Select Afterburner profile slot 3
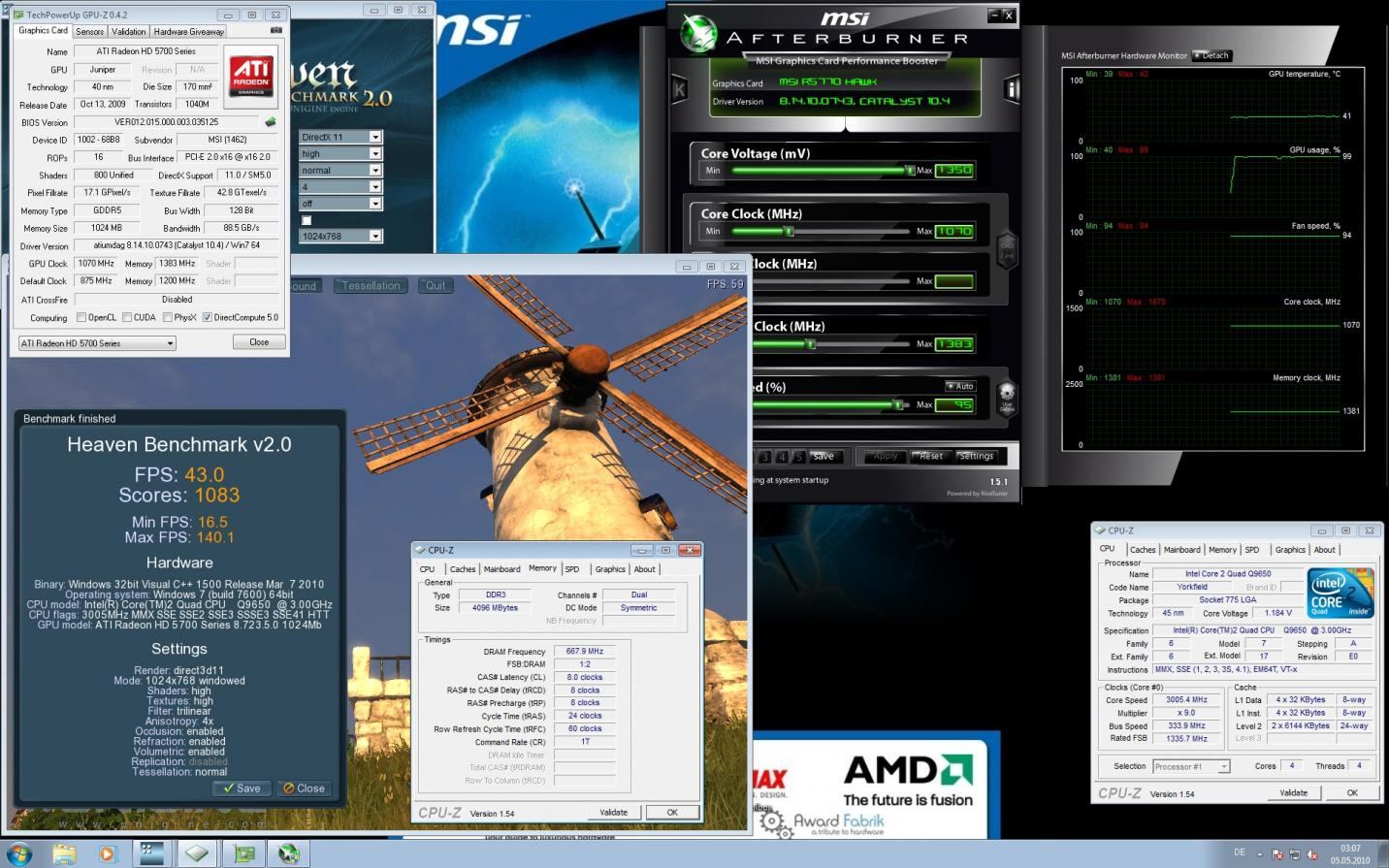The width and height of the screenshot is (1389, 868). [x=764, y=456]
